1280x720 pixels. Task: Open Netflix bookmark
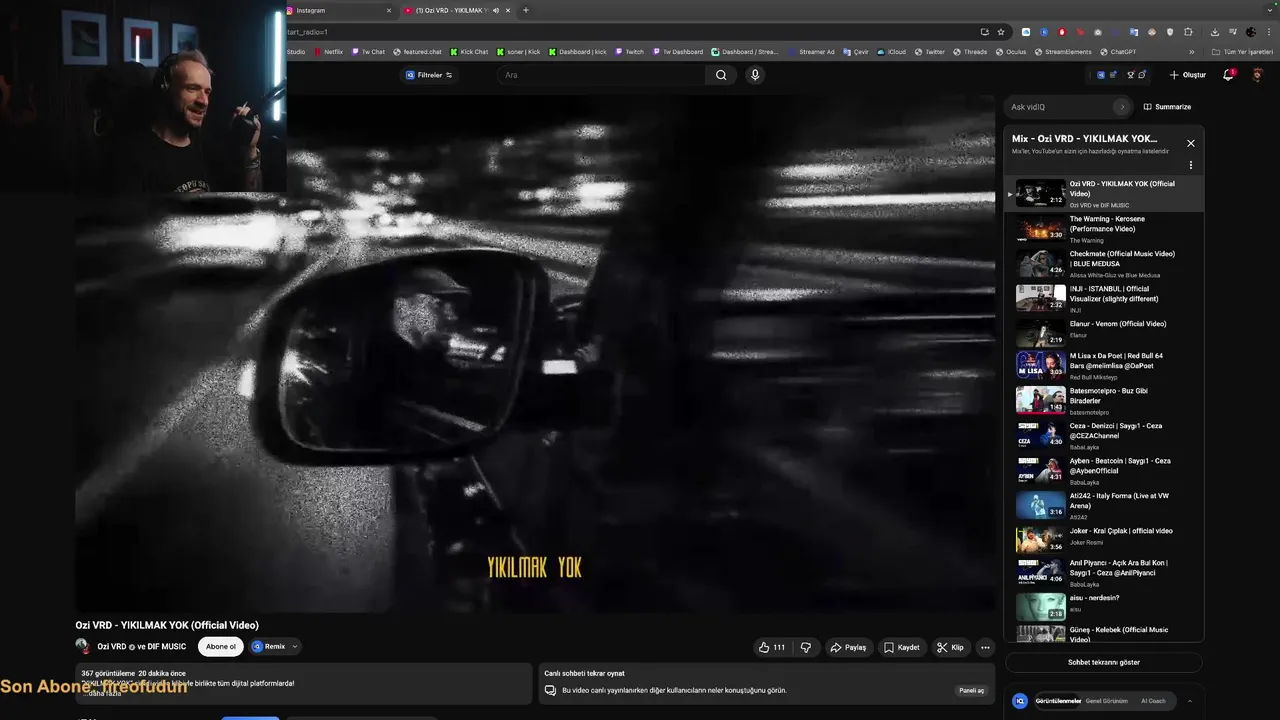(x=328, y=52)
